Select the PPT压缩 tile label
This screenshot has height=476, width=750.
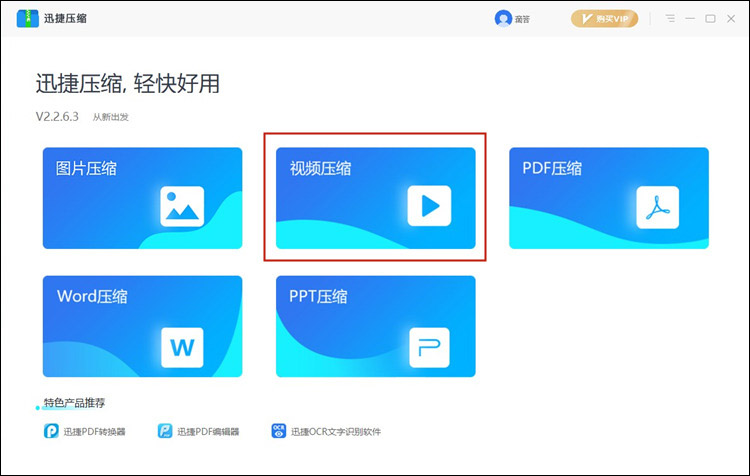318,296
